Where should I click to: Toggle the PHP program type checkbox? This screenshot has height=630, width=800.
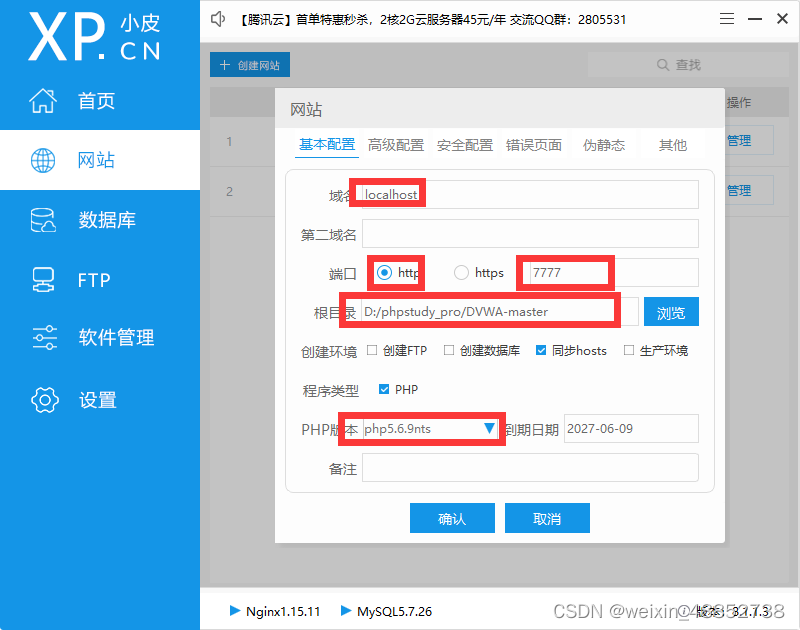384,389
